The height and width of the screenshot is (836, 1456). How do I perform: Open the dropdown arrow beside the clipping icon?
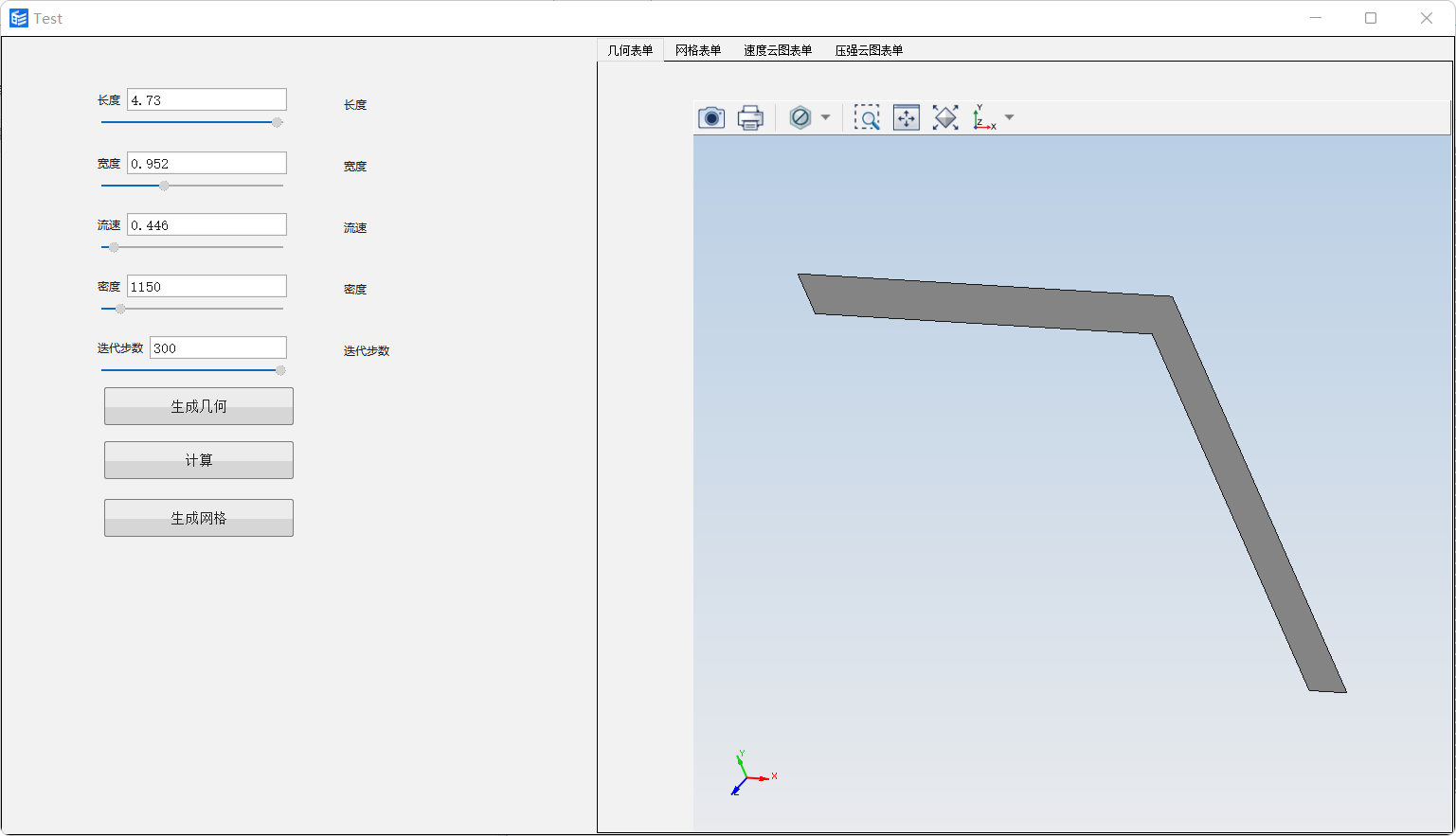click(x=825, y=117)
